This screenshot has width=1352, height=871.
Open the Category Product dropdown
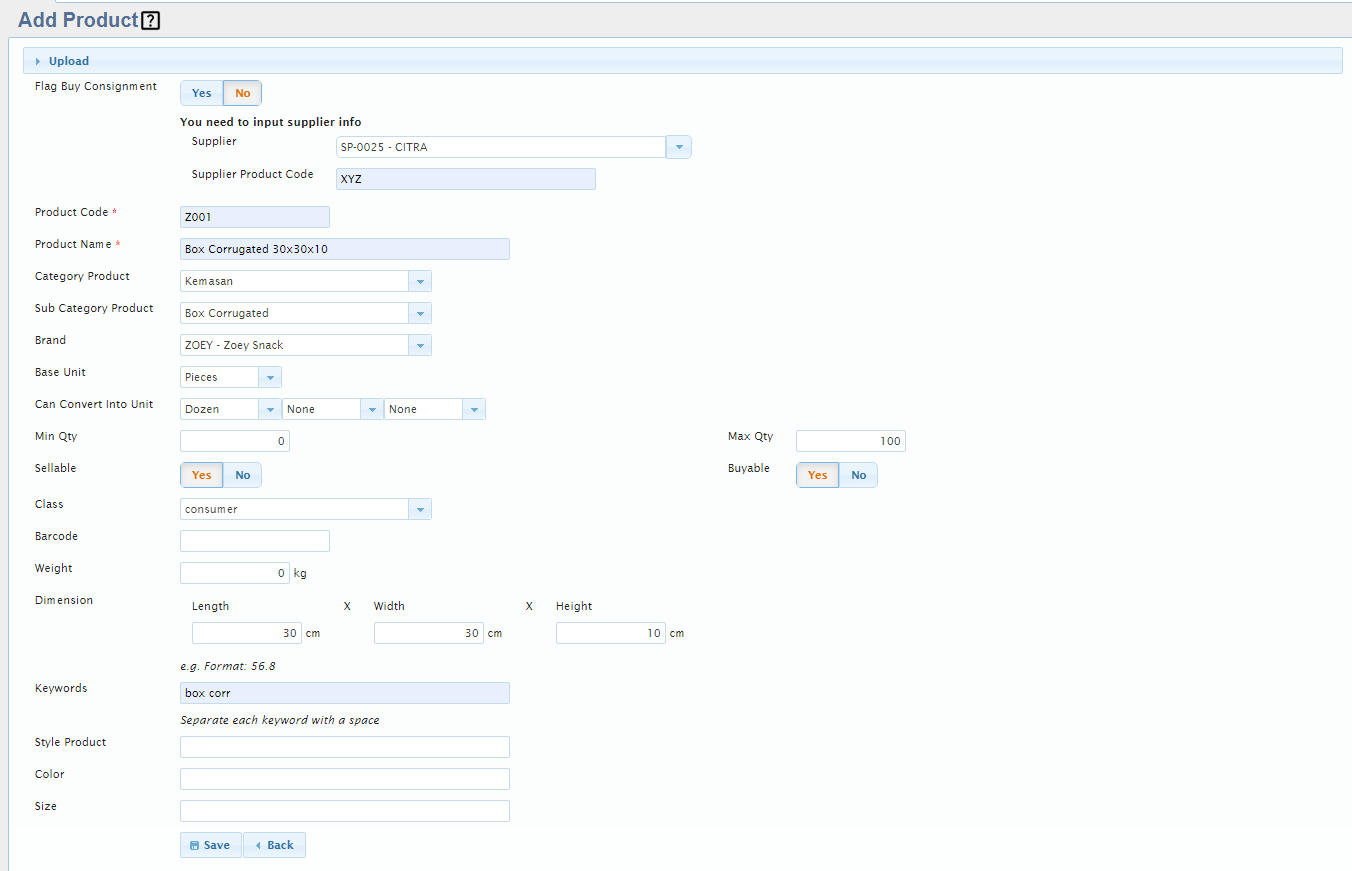(420, 281)
